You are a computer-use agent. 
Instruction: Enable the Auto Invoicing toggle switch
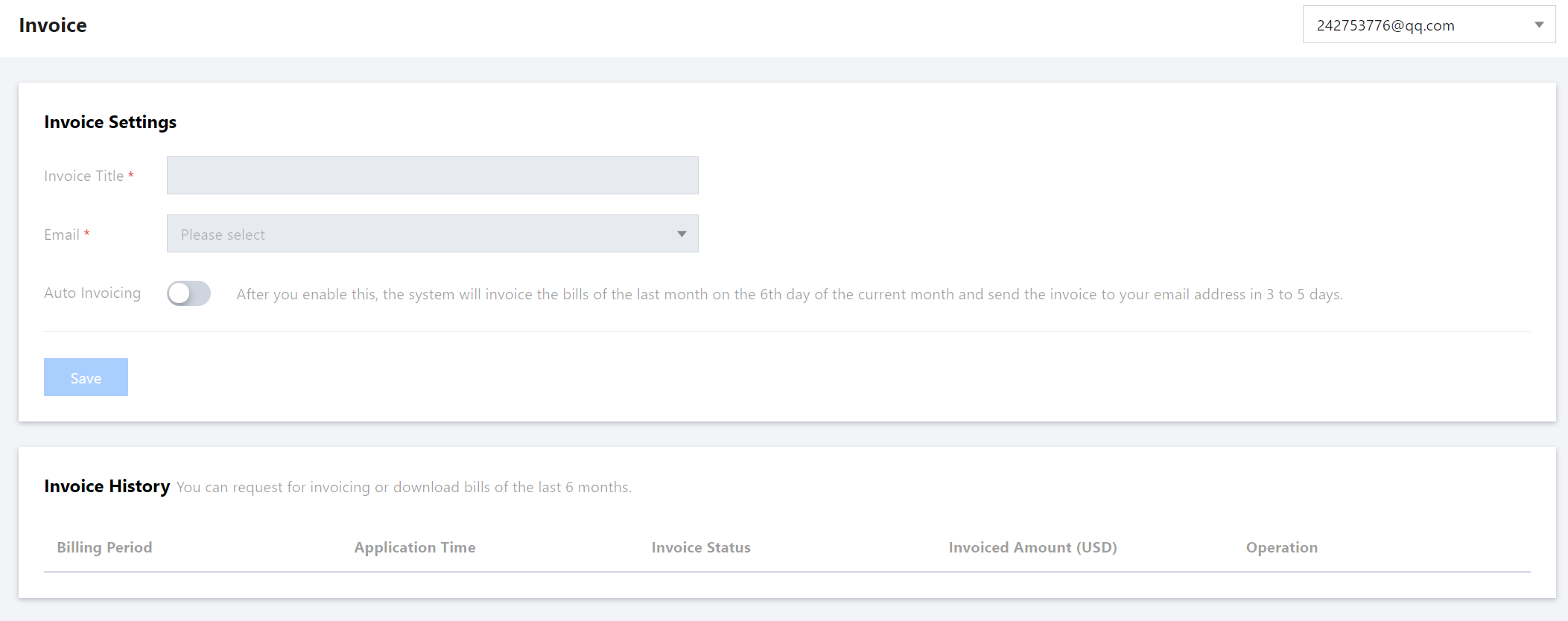coord(188,293)
